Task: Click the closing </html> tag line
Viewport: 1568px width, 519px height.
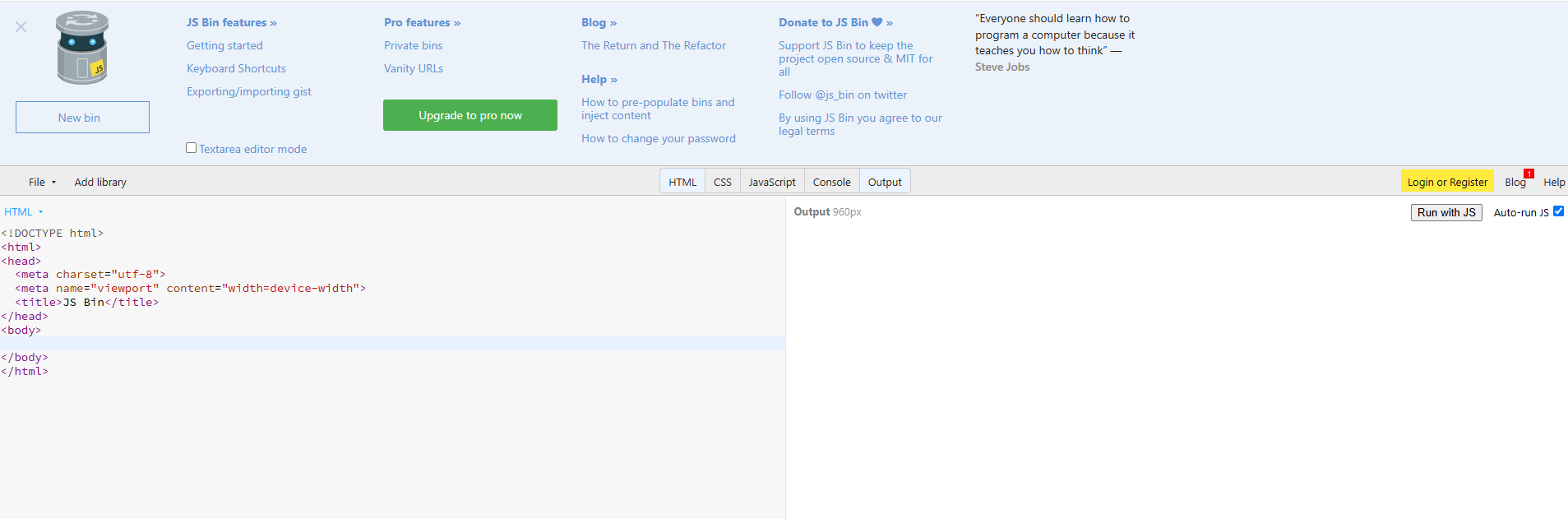Action: click(x=25, y=371)
